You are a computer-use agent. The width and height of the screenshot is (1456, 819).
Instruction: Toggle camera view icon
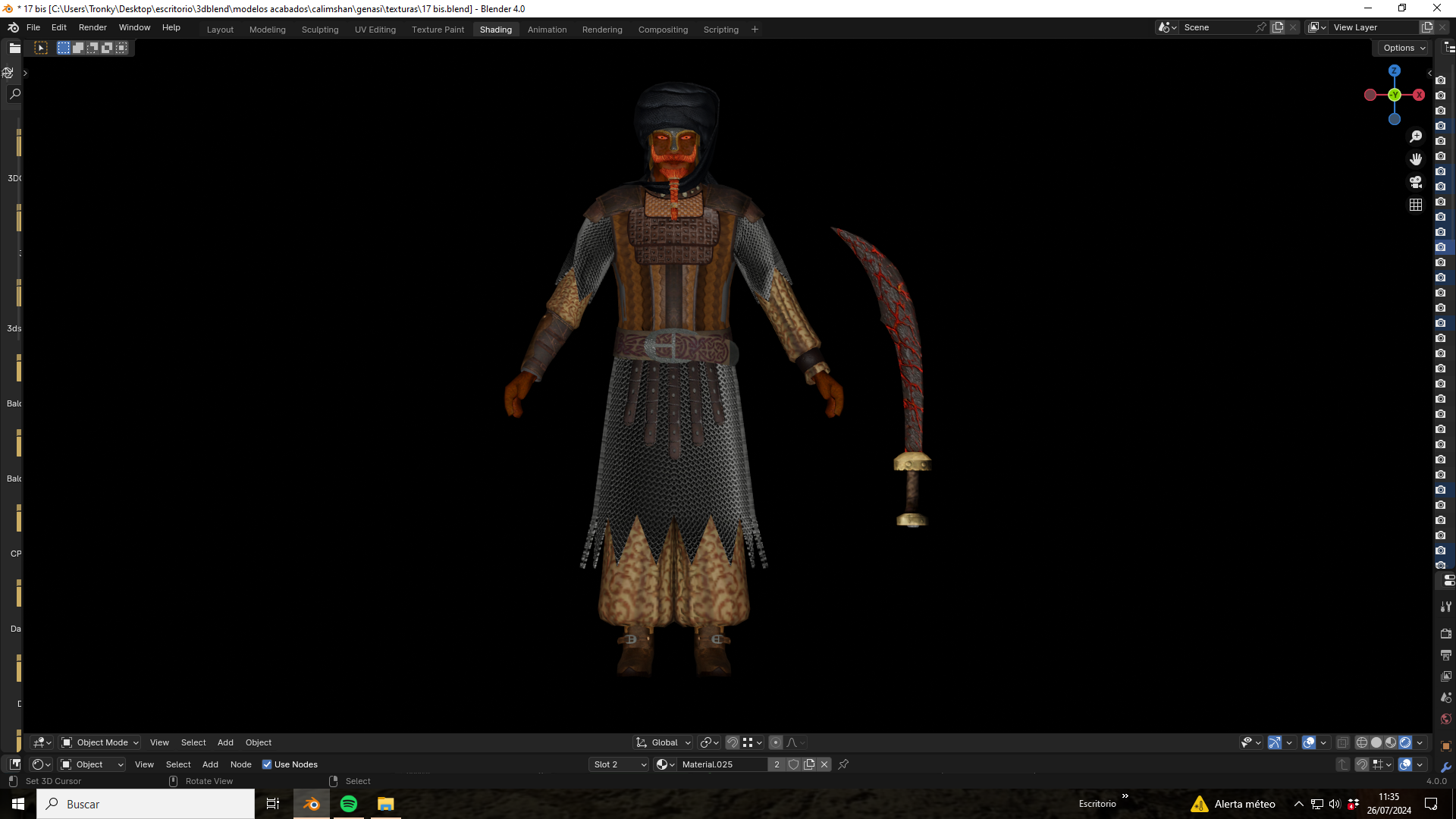pyautogui.click(x=1416, y=182)
